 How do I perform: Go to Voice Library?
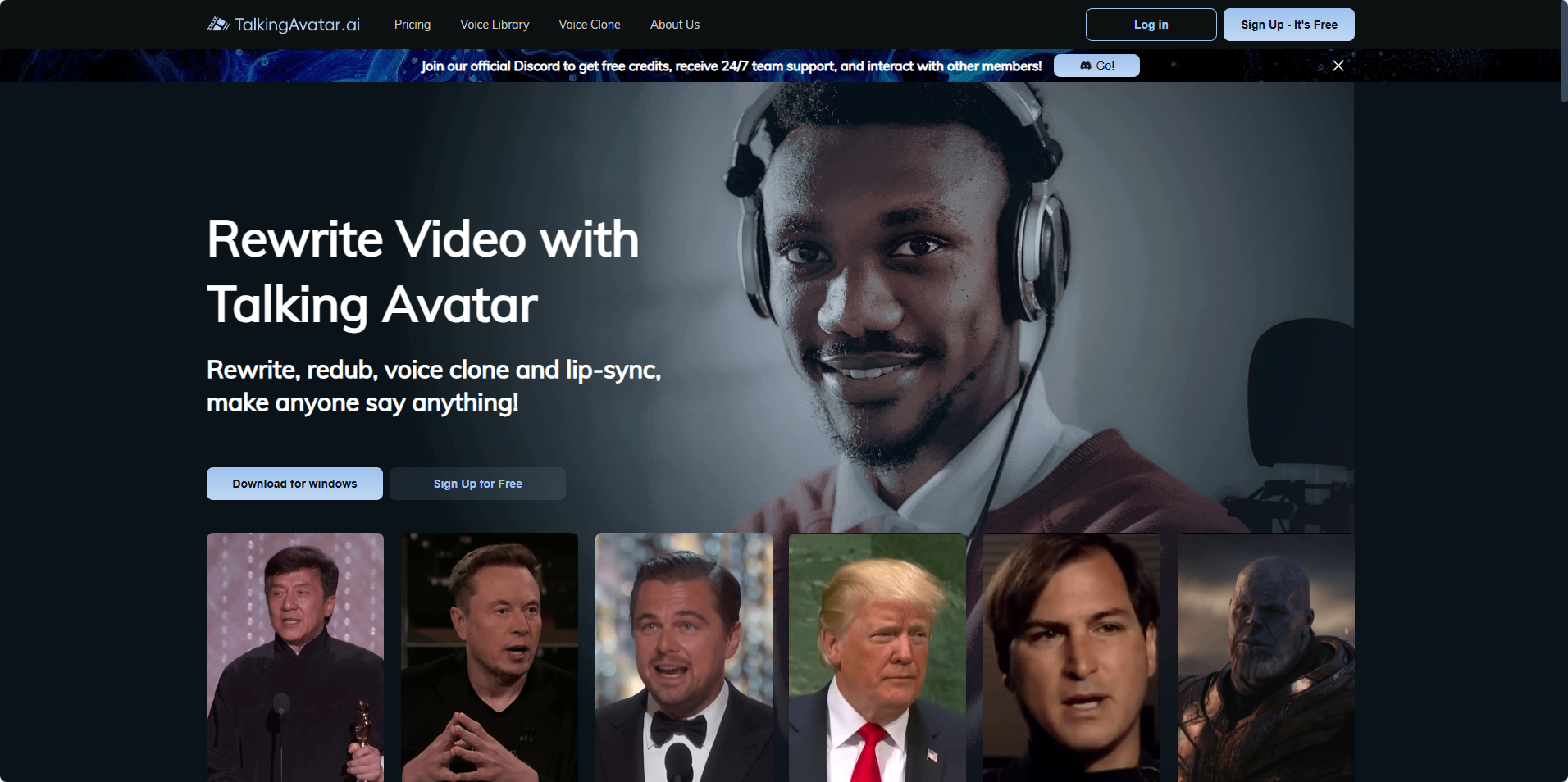tap(495, 25)
